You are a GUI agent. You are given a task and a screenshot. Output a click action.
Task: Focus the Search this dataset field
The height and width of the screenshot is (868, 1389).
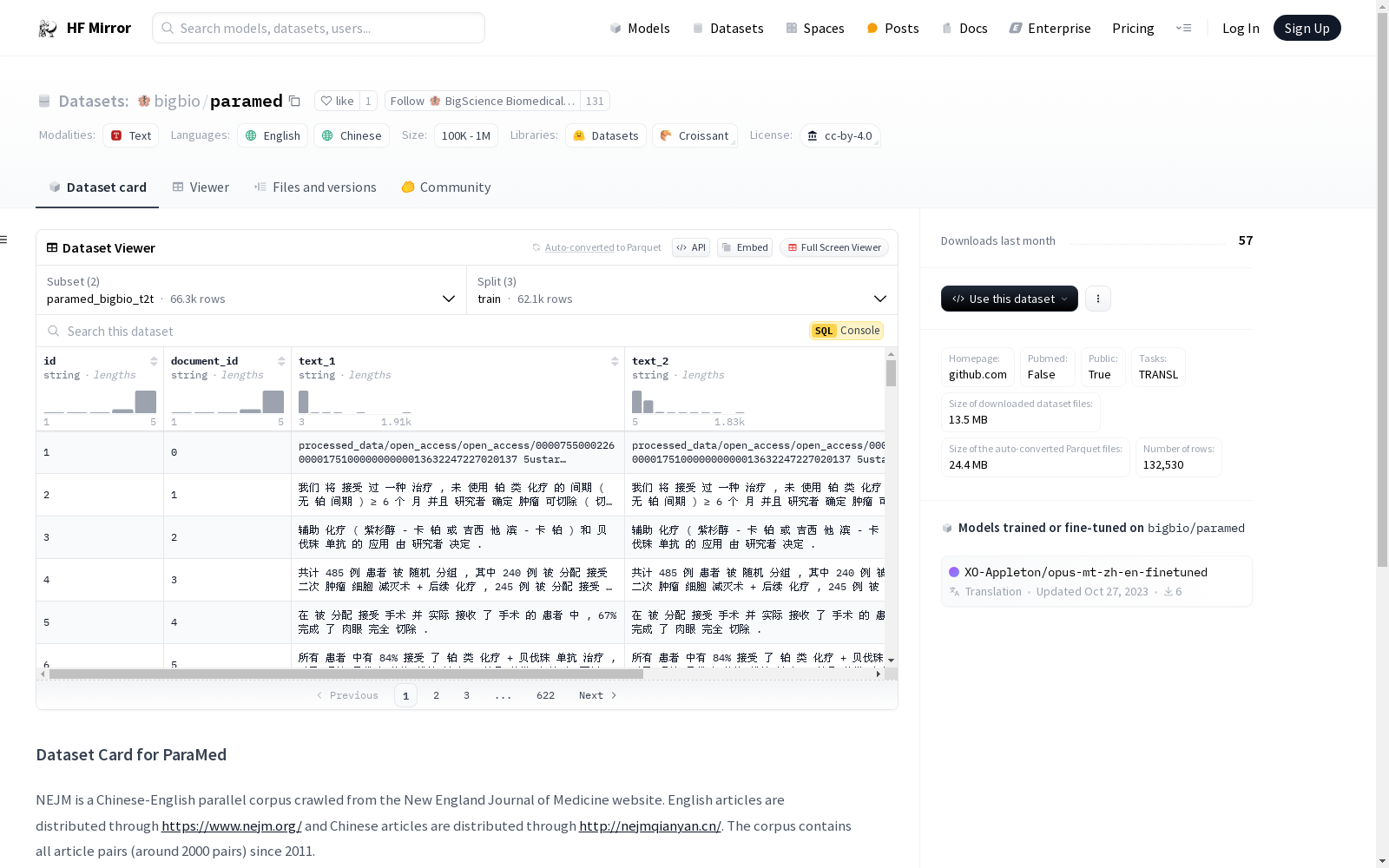coord(423,331)
